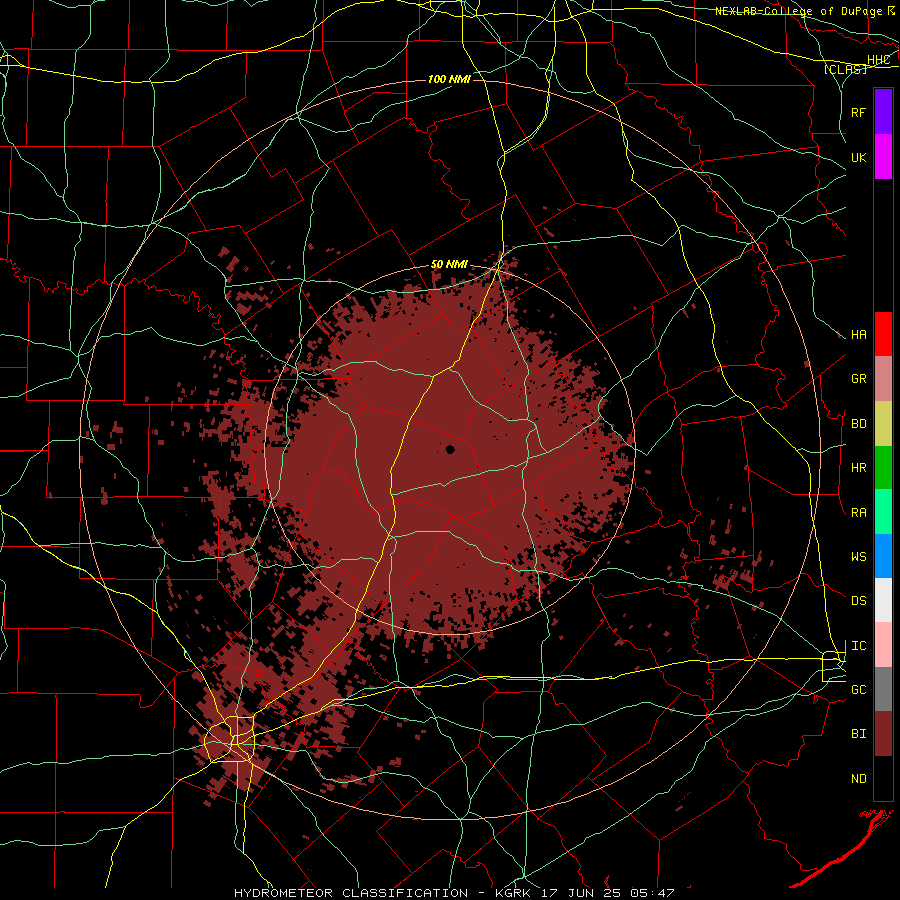The height and width of the screenshot is (900, 900).
Task: Select the IC pink legend swatch
Action: coord(883,645)
